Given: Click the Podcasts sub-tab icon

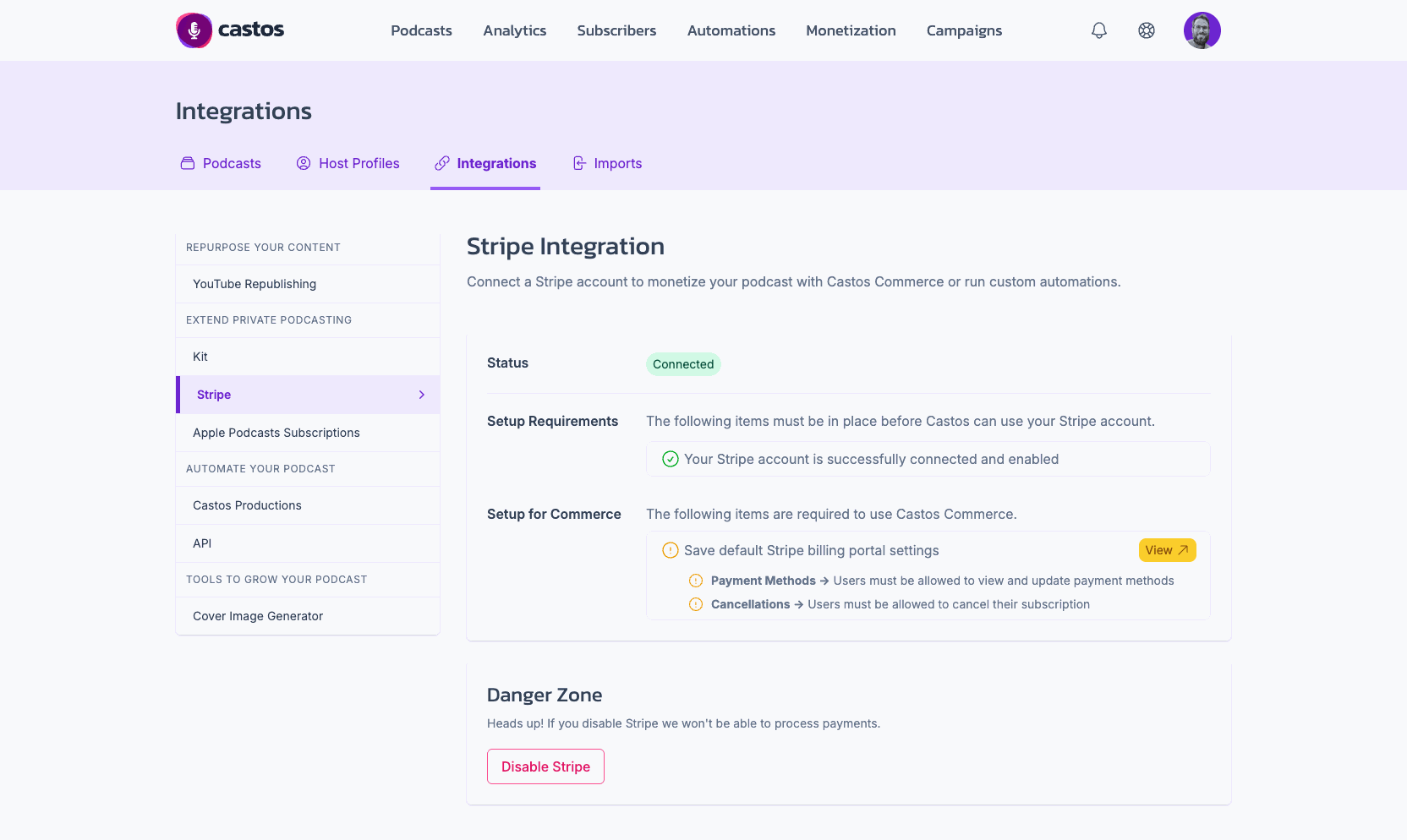Looking at the screenshot, I should click(188, 163).
